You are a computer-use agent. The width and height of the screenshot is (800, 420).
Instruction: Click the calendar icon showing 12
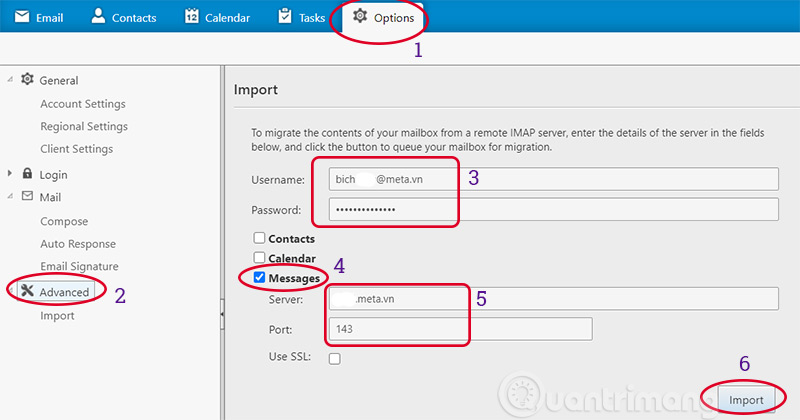[191, 16]
